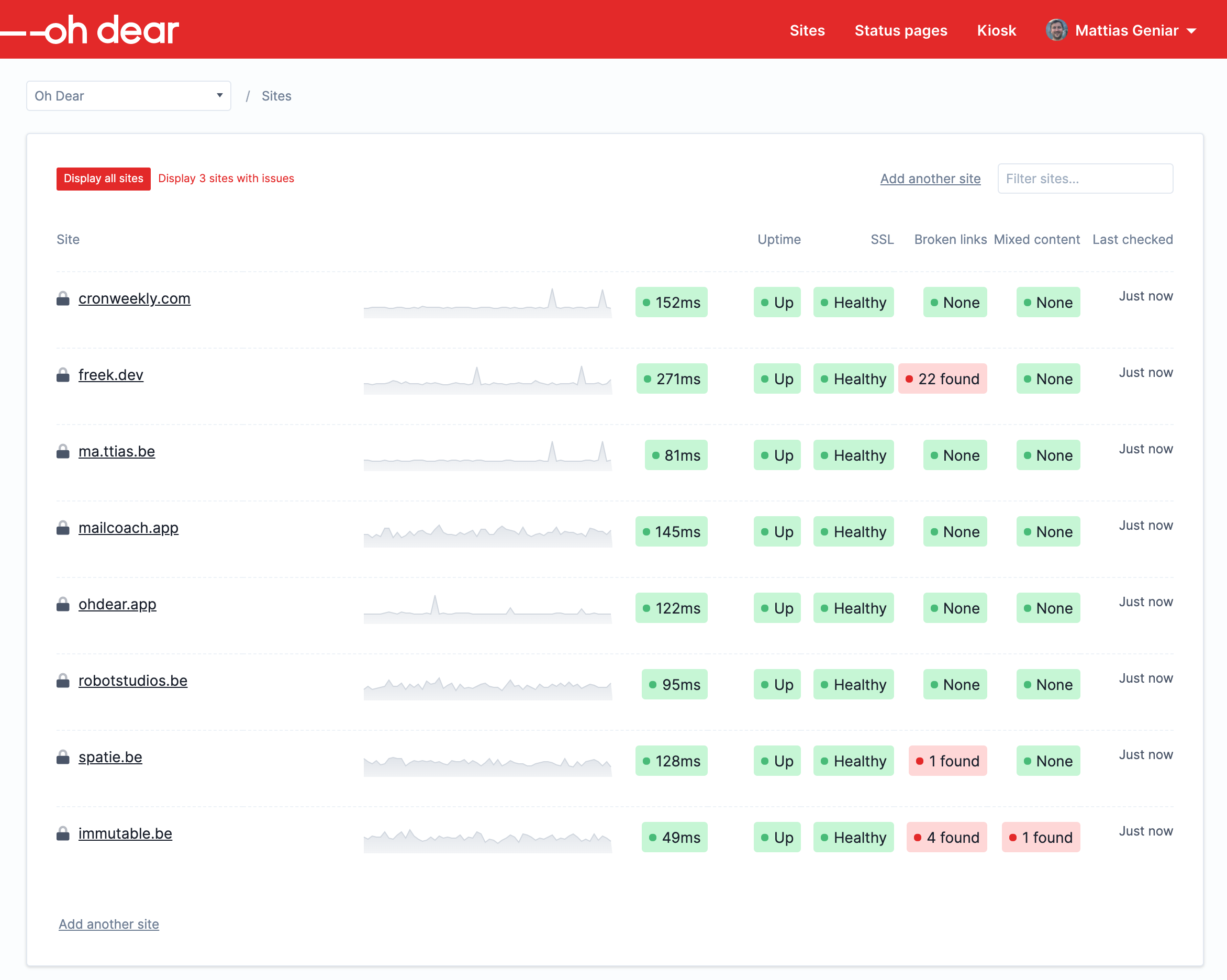The width and height of the screenshot is (1227, 980).
Task: Toggle the Display all sites button
Action: pos(102,179)
